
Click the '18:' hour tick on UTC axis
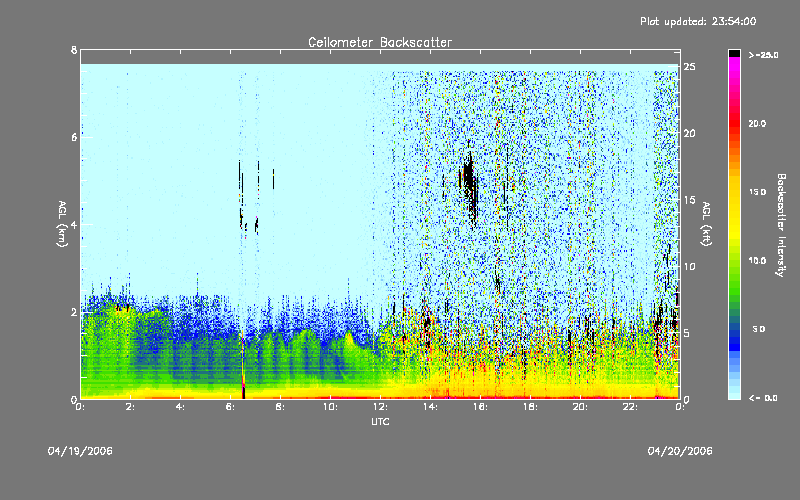click(x=530, y=407)
